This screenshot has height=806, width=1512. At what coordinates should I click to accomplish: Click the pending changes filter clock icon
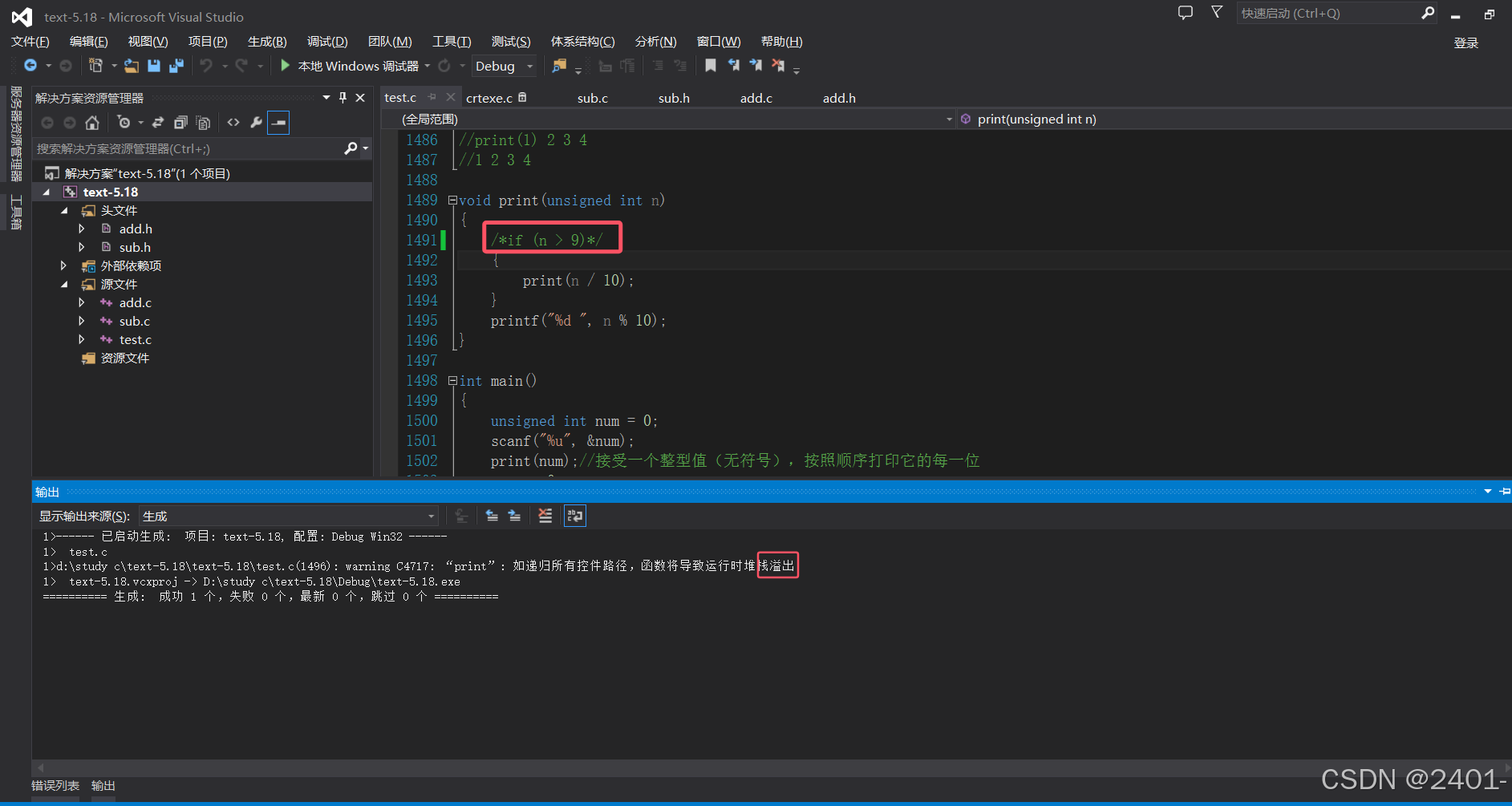(124, 123)
